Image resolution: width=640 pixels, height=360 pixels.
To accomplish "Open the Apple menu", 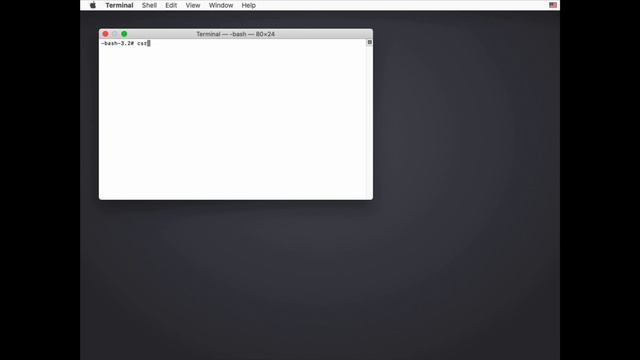I will pyautogui.click(x=93, y=5).
